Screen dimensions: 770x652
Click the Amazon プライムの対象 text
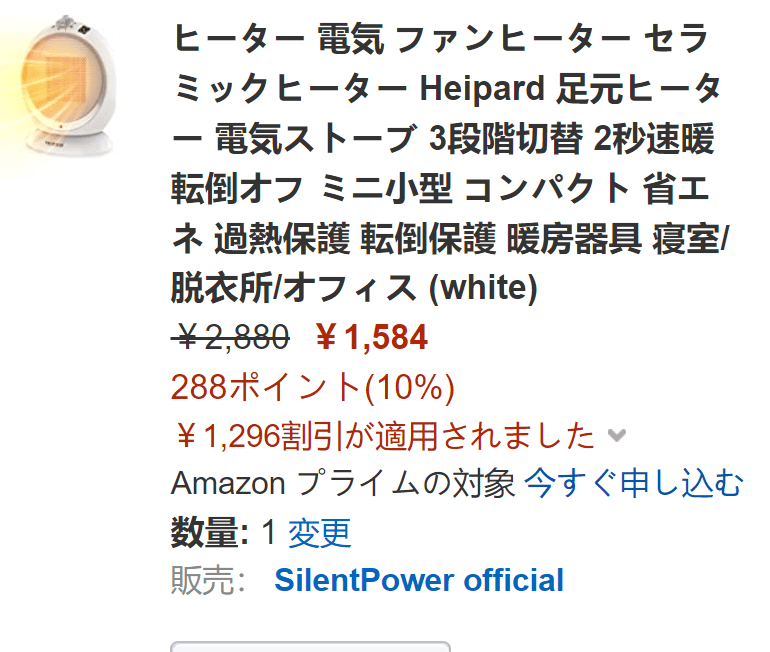(343, 484)
